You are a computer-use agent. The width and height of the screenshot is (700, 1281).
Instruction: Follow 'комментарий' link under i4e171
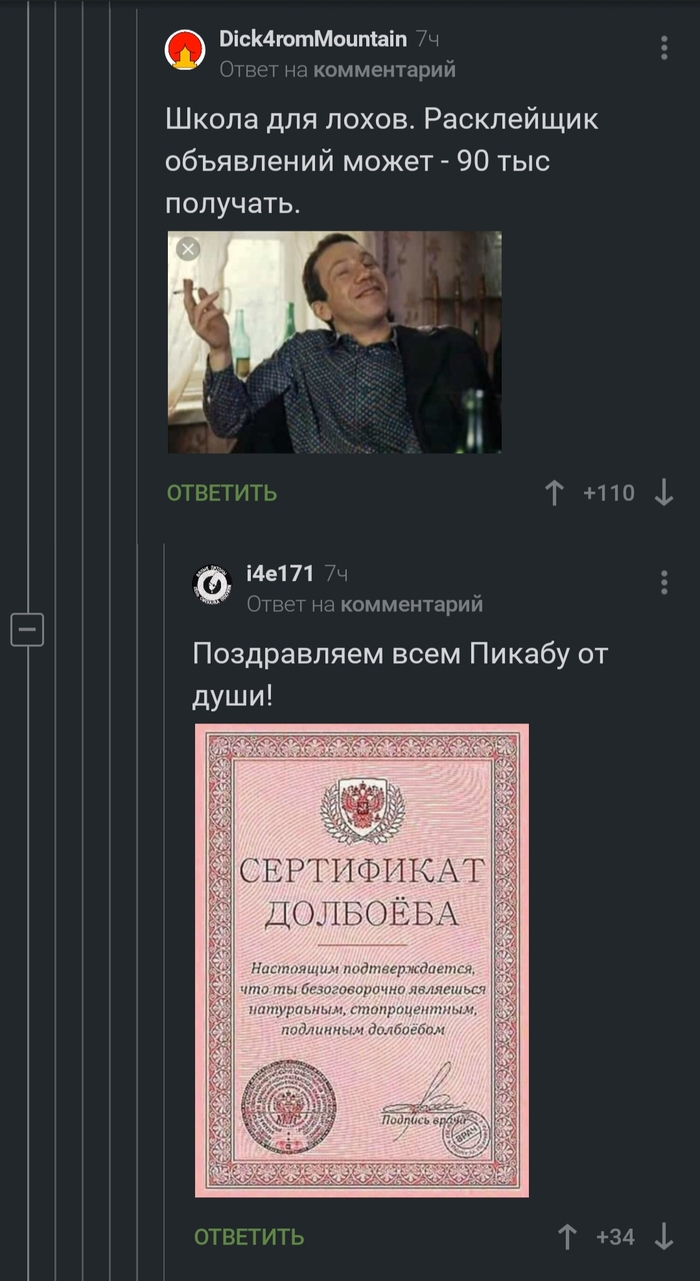(x=411, y=604)
